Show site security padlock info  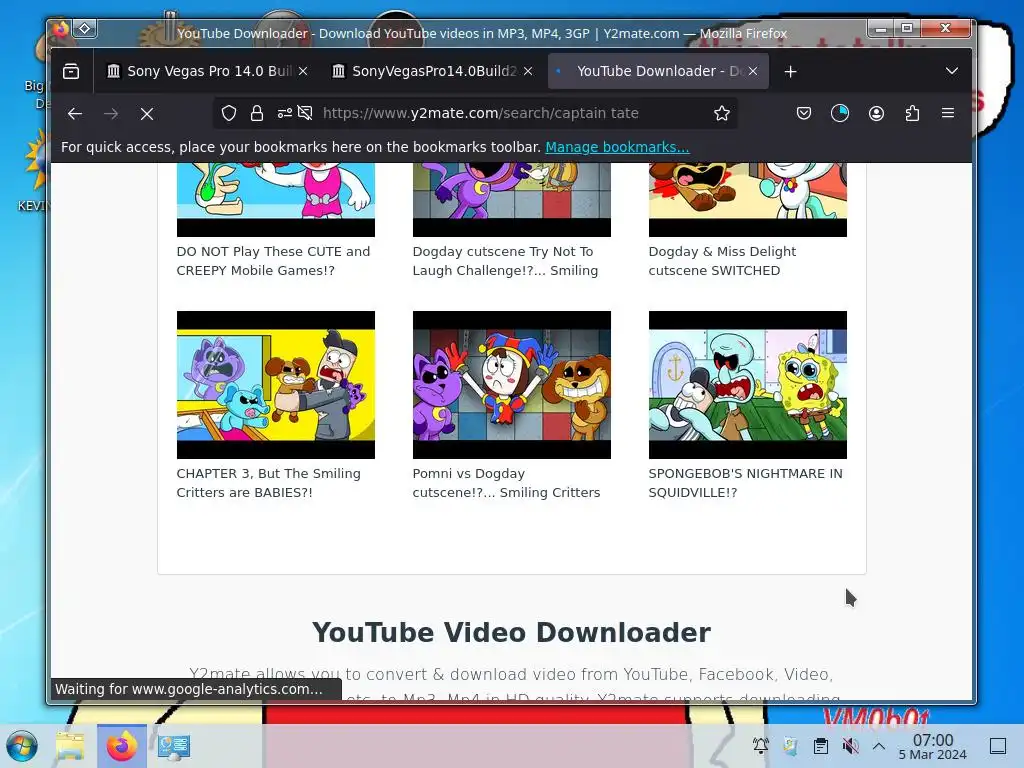[257, 113]
